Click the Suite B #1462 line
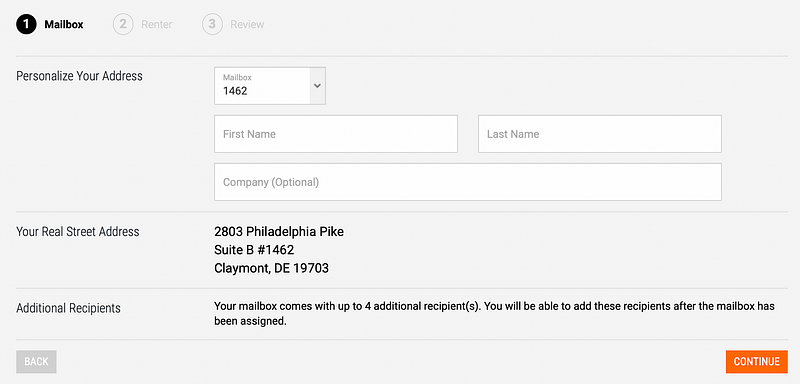The height and width of the screenshot is (384, 800). pos(254,250)
